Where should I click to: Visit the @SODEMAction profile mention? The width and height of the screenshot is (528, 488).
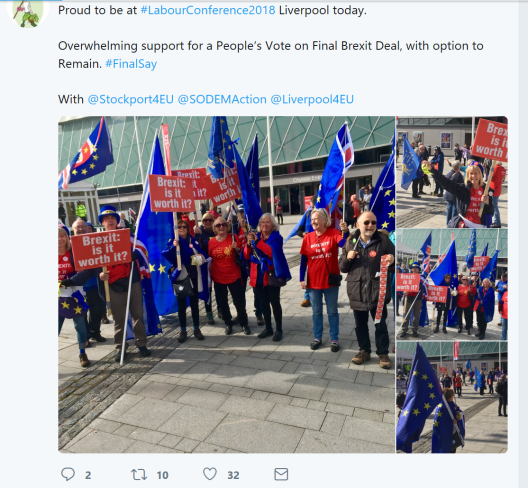(222, 99)
